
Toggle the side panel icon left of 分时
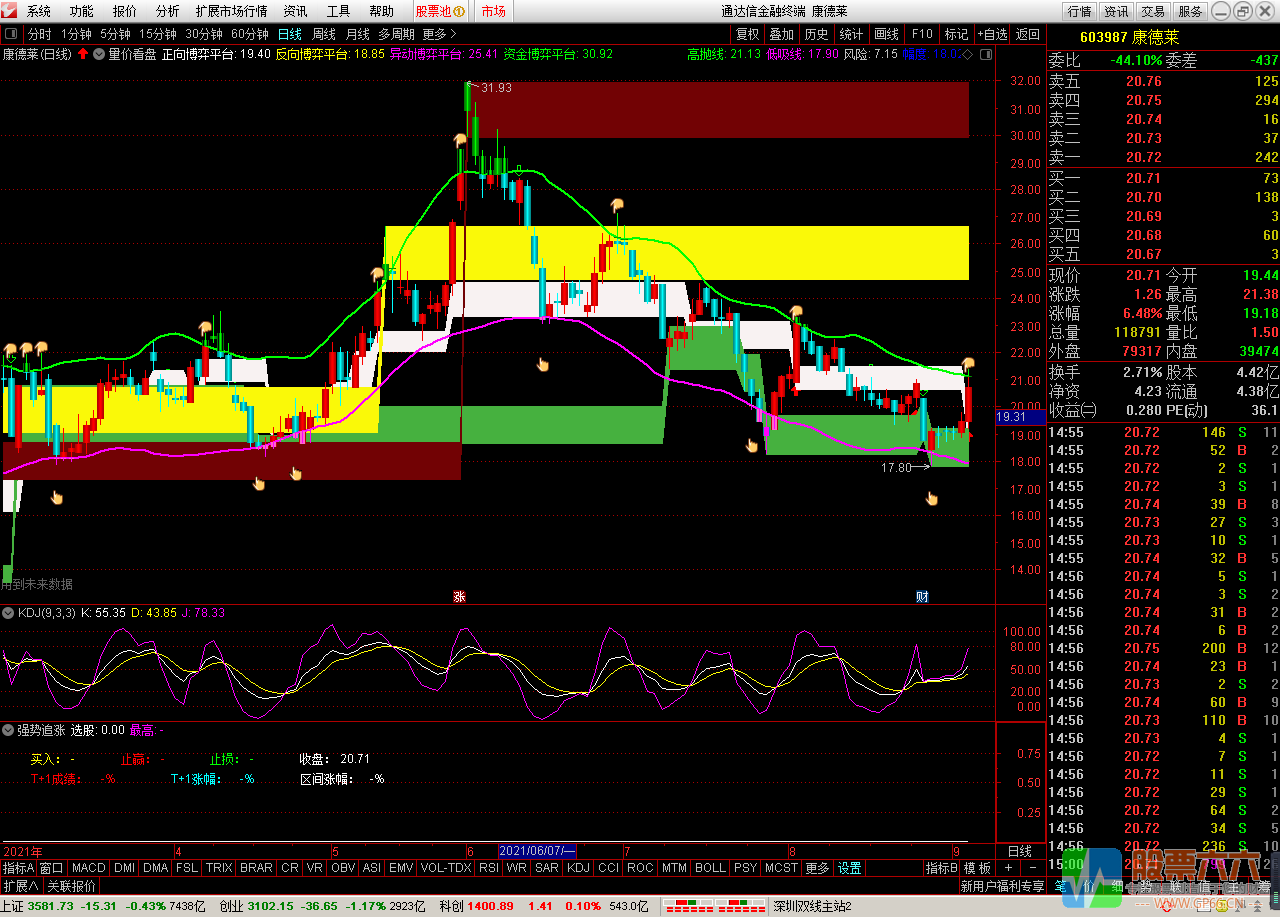tap(11, 34)
